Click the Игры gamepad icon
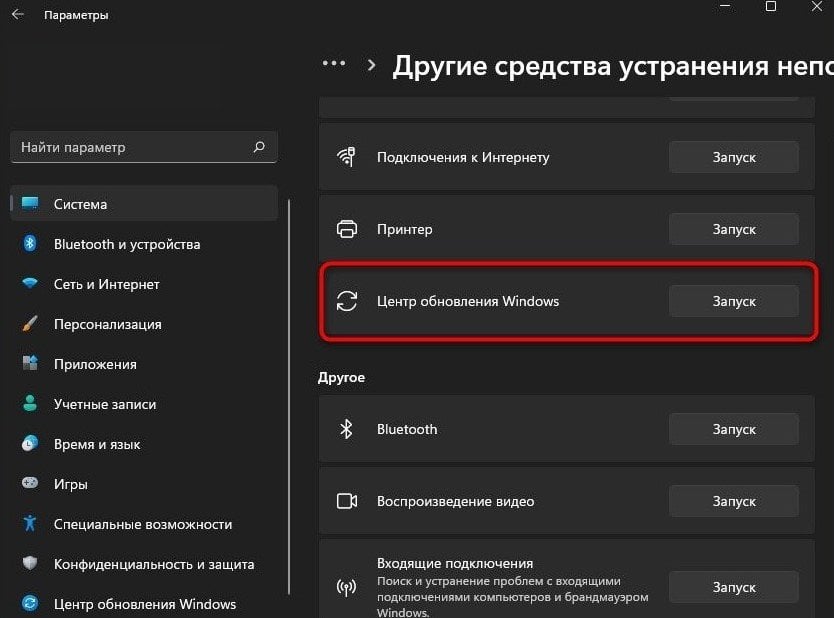Image resolution: width=834 pixels, height=618 pixels. pos(30,483)
